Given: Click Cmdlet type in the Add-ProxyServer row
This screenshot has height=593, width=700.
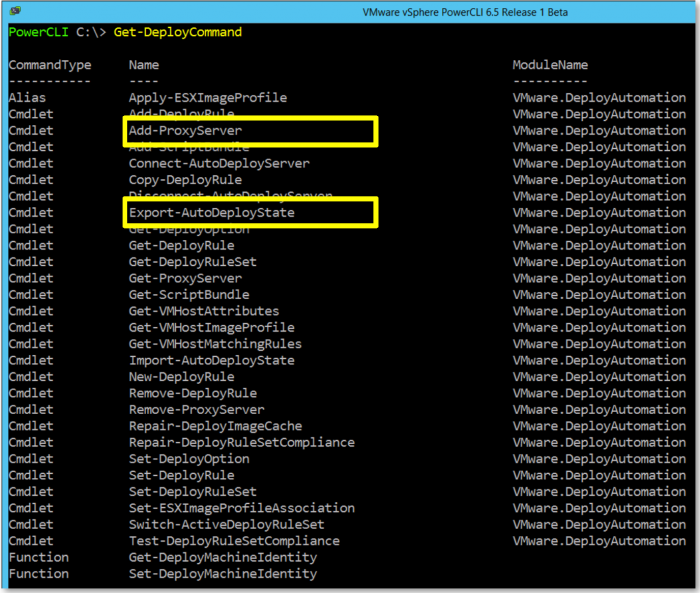Looking at the screenshot, I should point(31,131).
